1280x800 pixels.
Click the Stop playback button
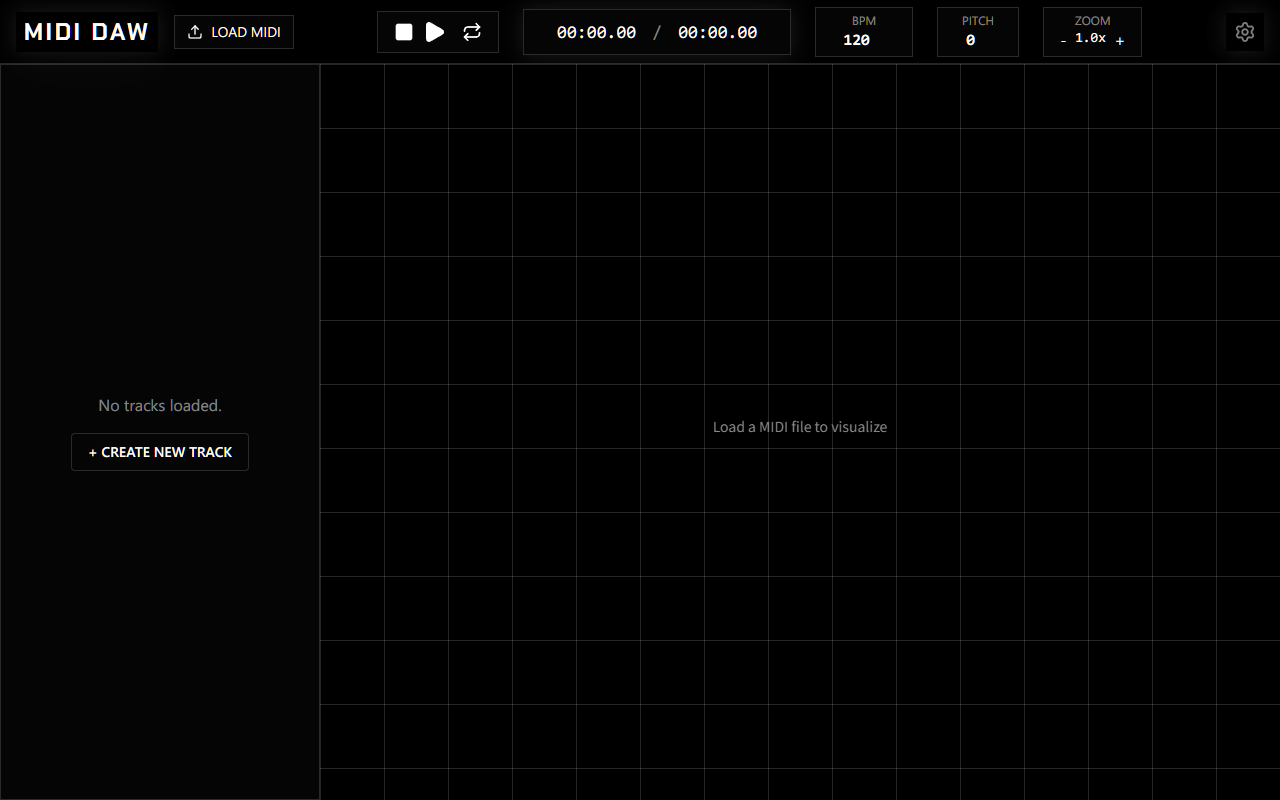coord(404,32)
